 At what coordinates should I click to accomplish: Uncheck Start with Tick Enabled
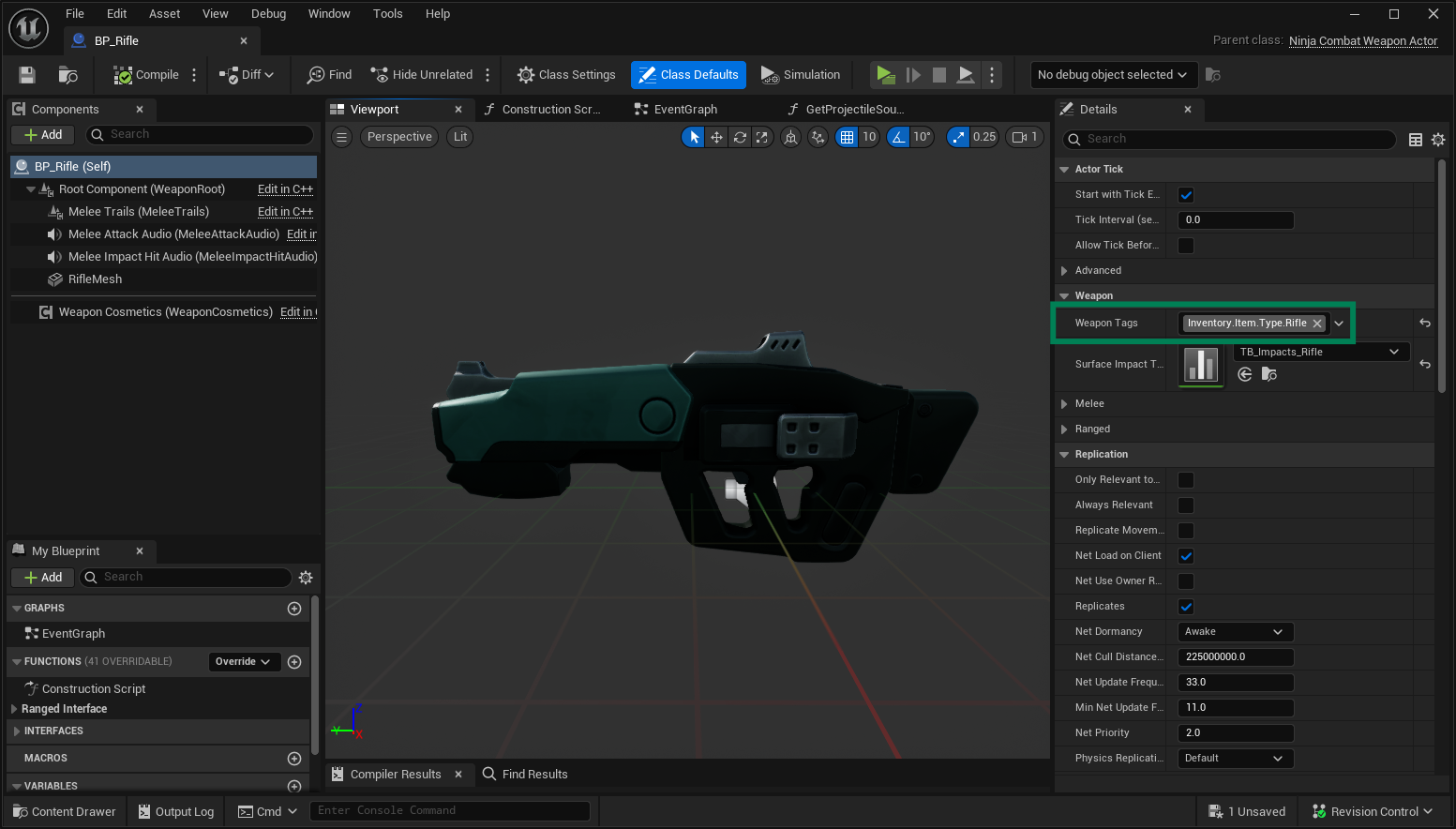1186,195
